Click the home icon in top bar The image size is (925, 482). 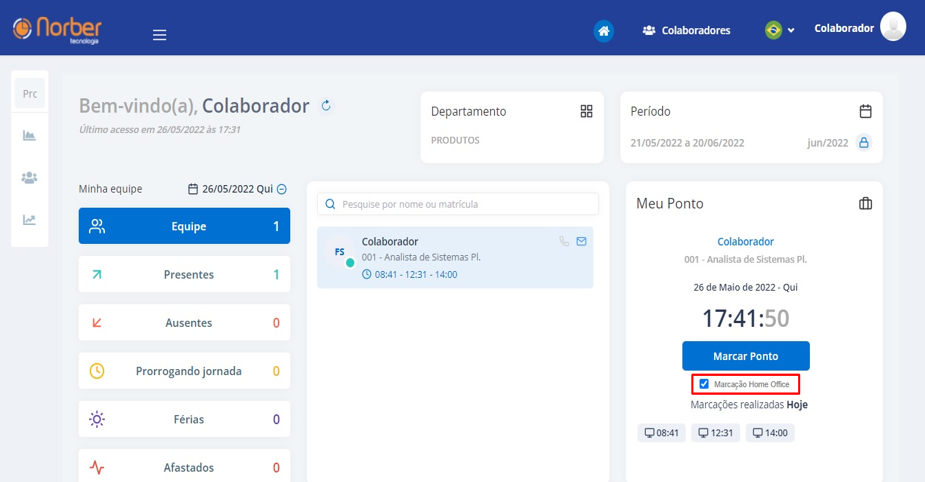603,30
